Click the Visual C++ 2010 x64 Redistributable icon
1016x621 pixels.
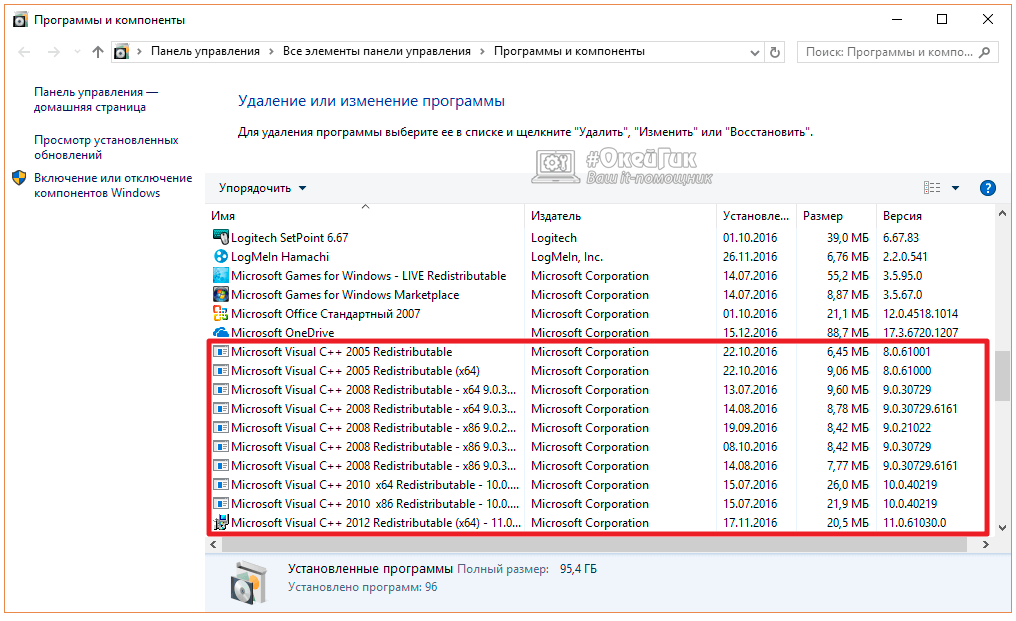pyautogui.click(x=221, y=485)
